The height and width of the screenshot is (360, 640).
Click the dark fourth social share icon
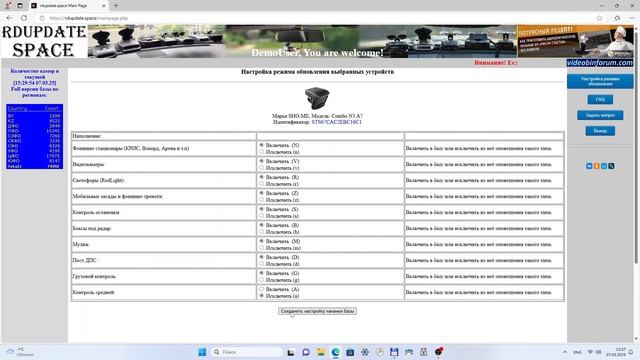click(x=611, y=166)
